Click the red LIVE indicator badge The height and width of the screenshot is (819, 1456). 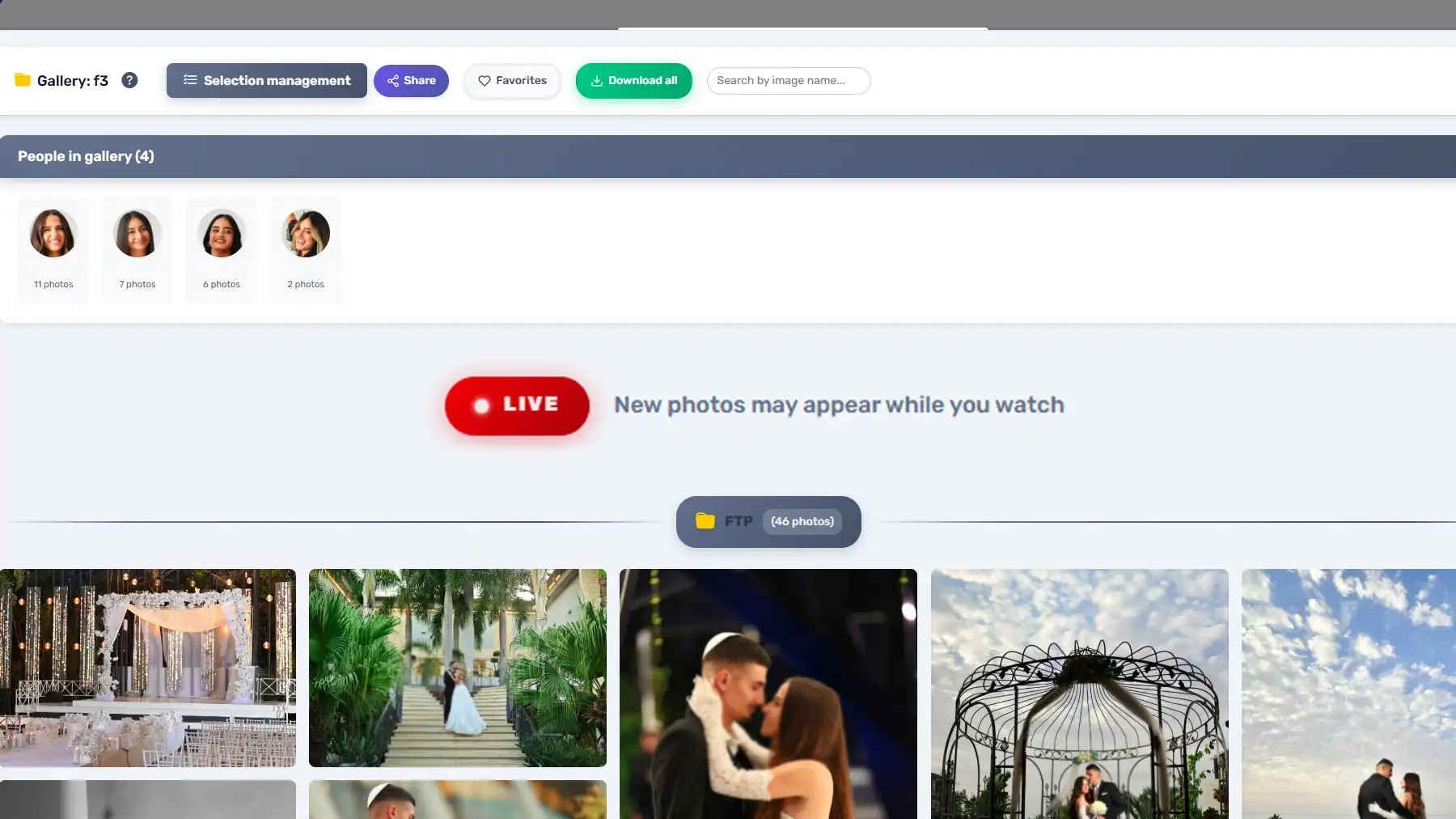point(517,405)
